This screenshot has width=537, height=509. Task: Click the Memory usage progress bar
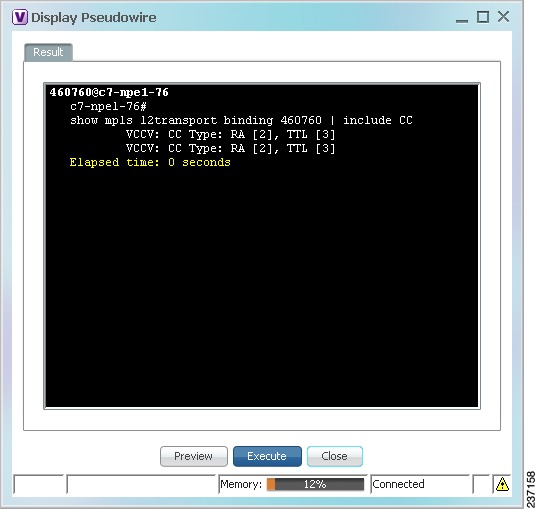(x=315, y=484)
